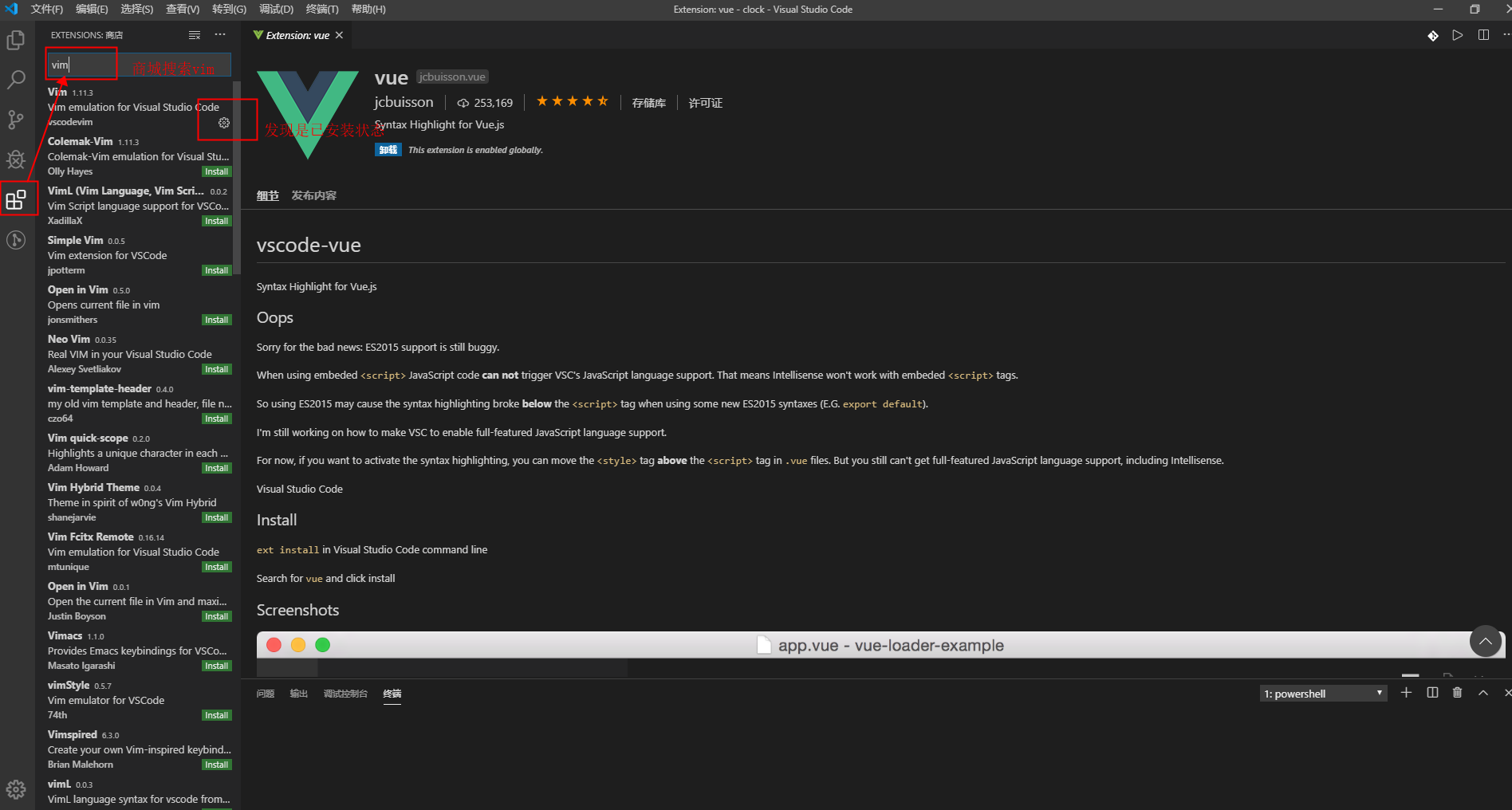This screenshot has height=810, width=1512.
Task: Open the Debug view in the activity bar
Action: (16, 159)
